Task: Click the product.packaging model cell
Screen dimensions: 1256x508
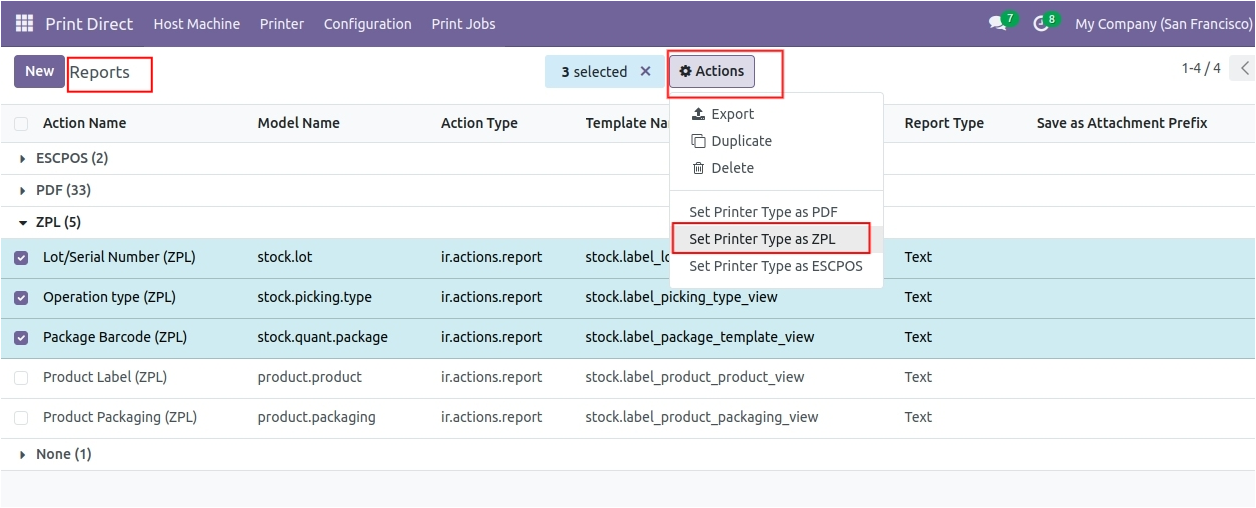Action: pyautogui.click(x=317, y=417)
